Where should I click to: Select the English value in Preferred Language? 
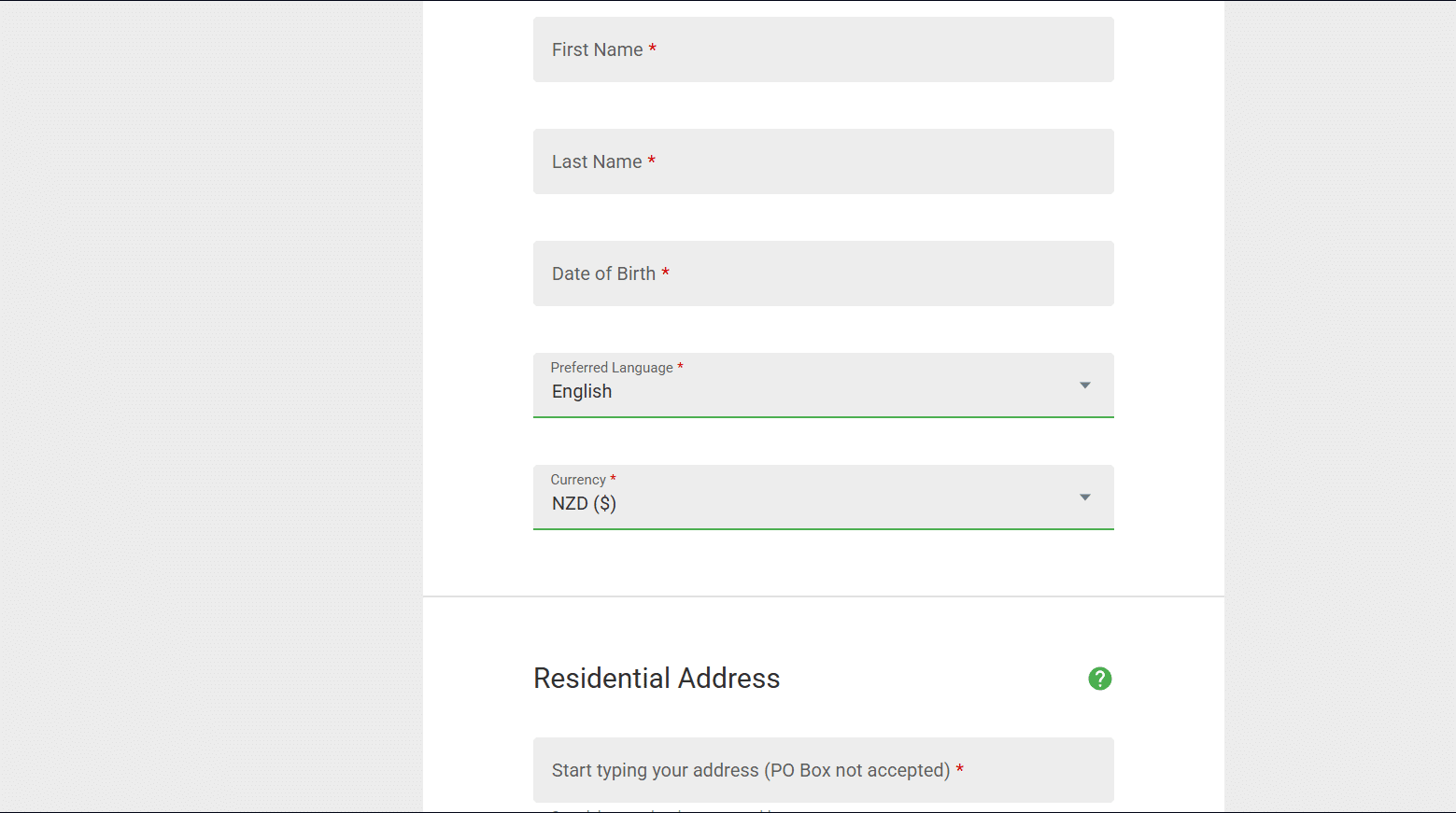(x=582, y=392)
